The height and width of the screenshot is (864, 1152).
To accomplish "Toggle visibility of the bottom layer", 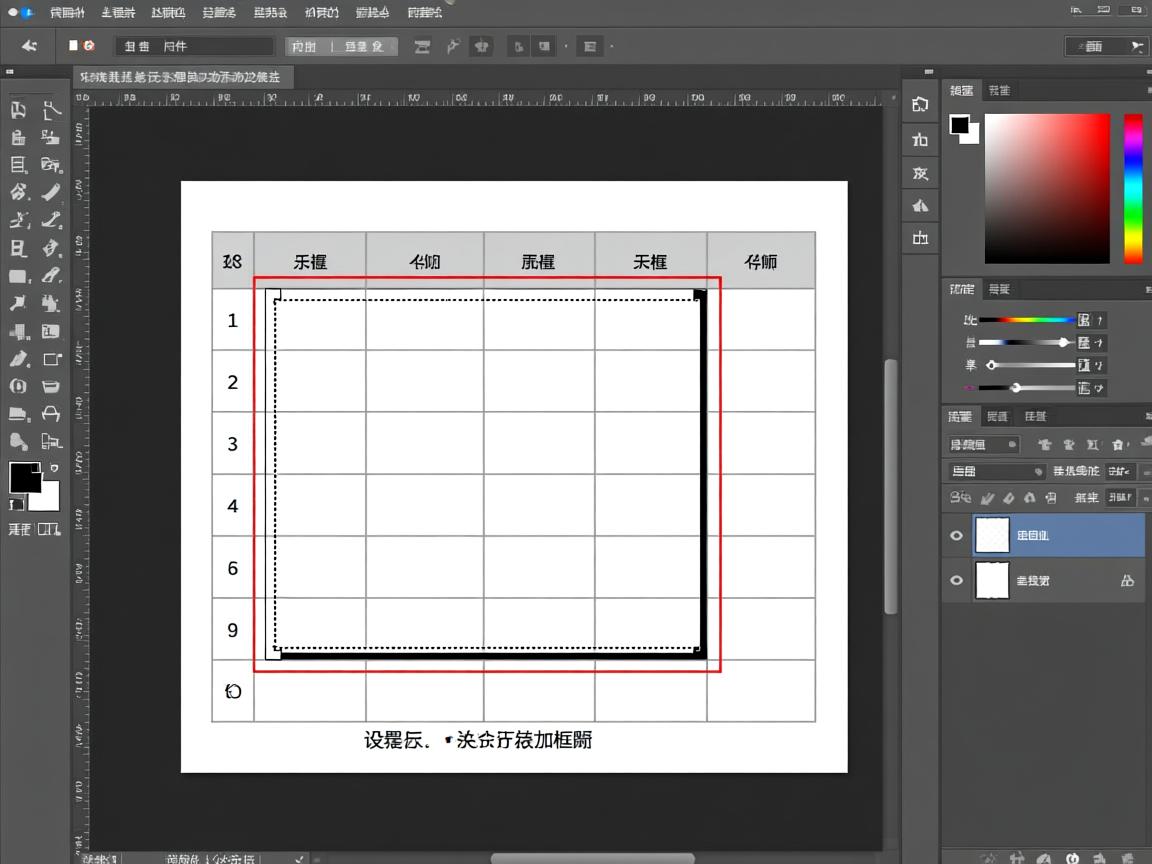I will point(956,580).
